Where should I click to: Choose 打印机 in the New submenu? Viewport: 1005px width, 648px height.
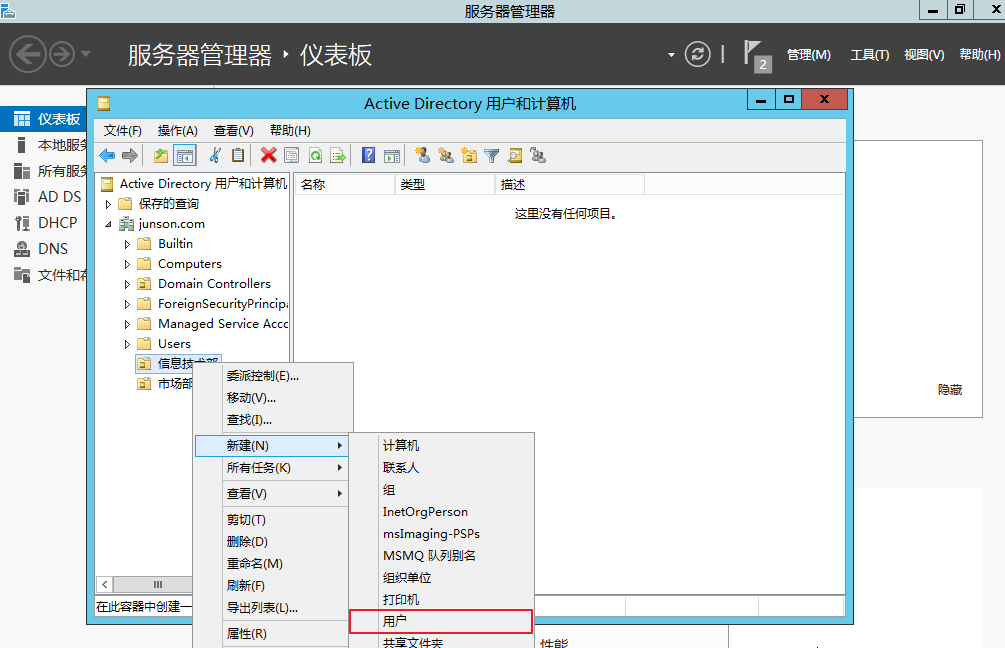click(x=441, y=599)
